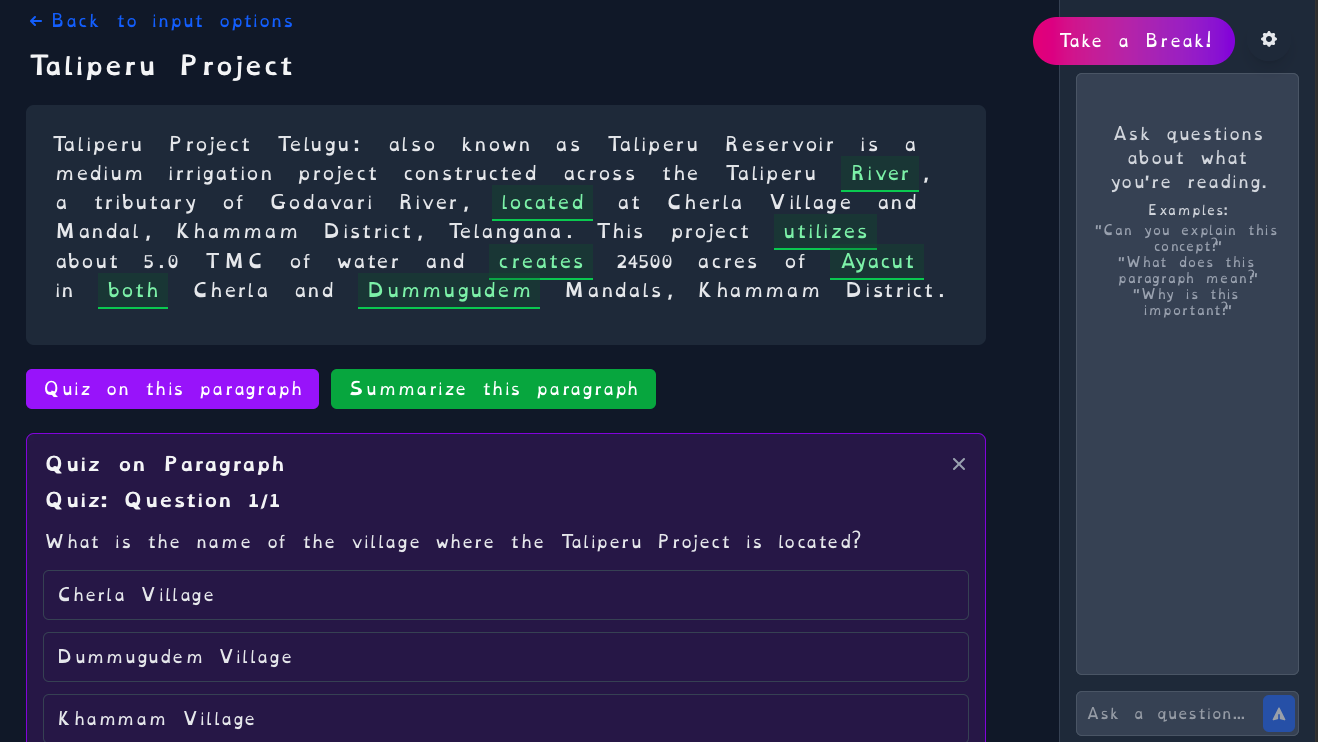
Task: Type in the Ask a question field
Action: [1168, 714]
